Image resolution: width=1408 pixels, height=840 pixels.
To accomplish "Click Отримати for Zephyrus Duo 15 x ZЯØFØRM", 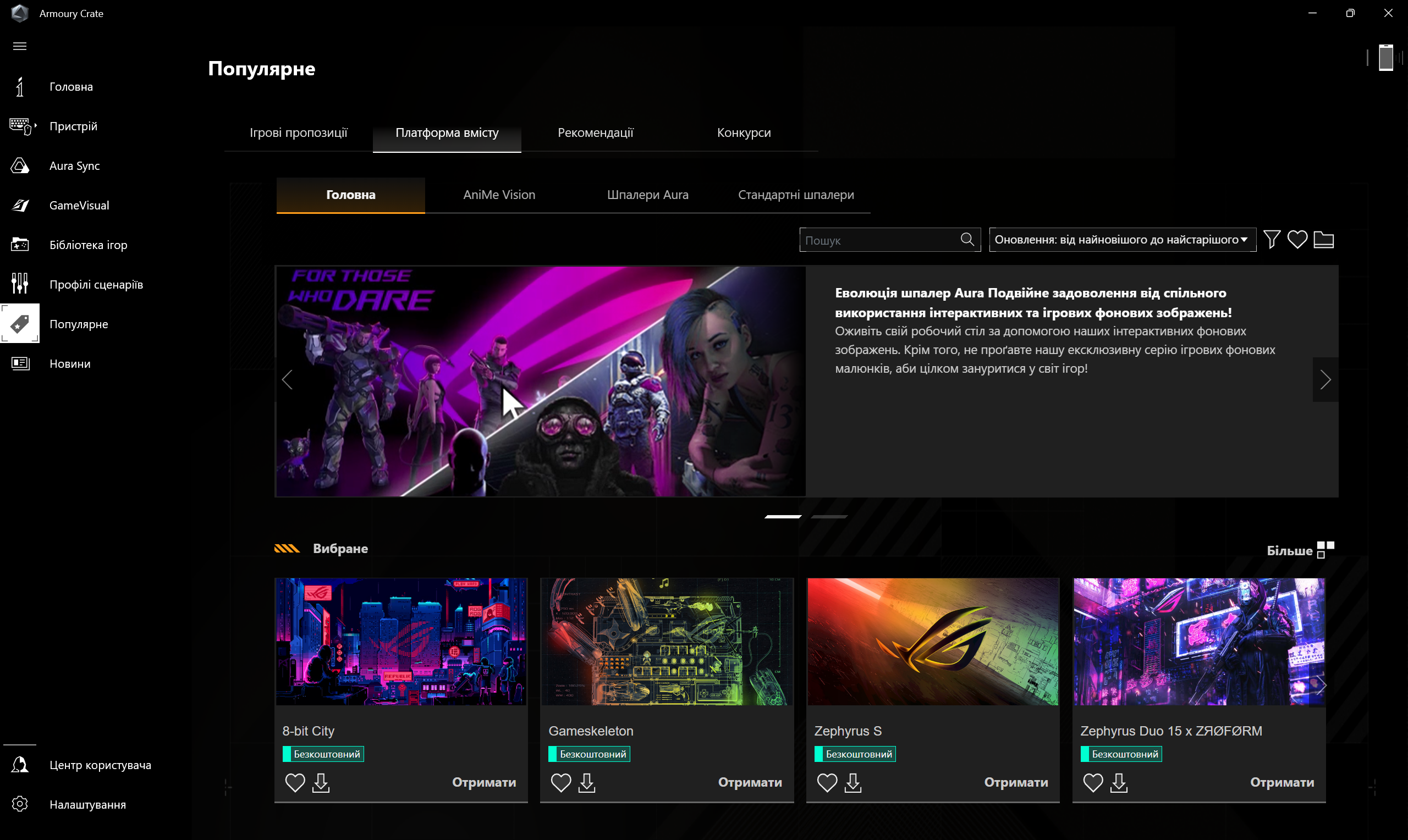I will click(x=1282, y=782).
